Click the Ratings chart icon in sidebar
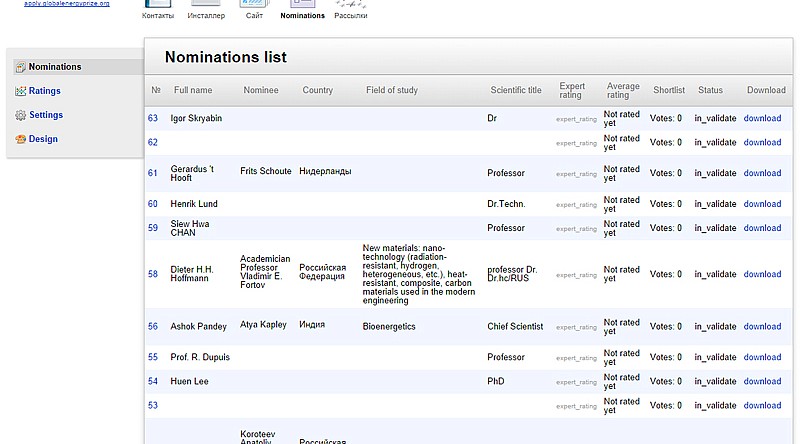The image size is (800, 444). click(x=21, y=91)
